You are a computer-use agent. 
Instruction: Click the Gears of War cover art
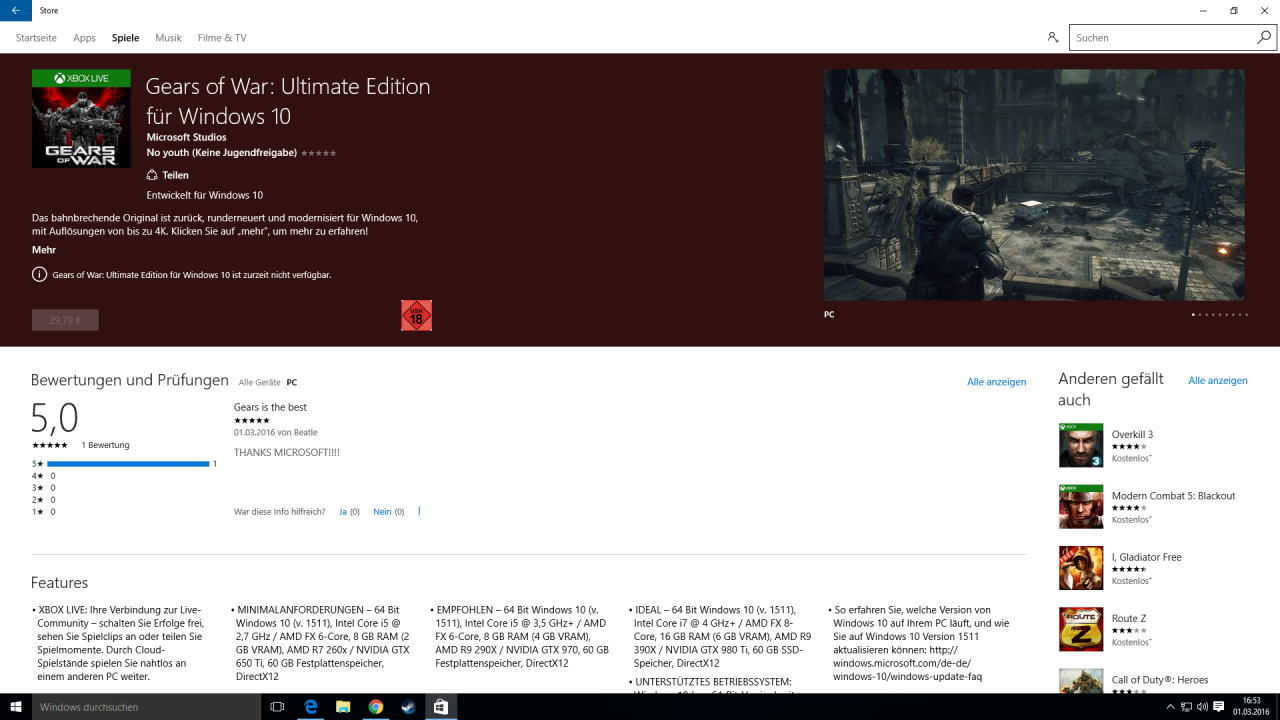click(x=81, y=119)
